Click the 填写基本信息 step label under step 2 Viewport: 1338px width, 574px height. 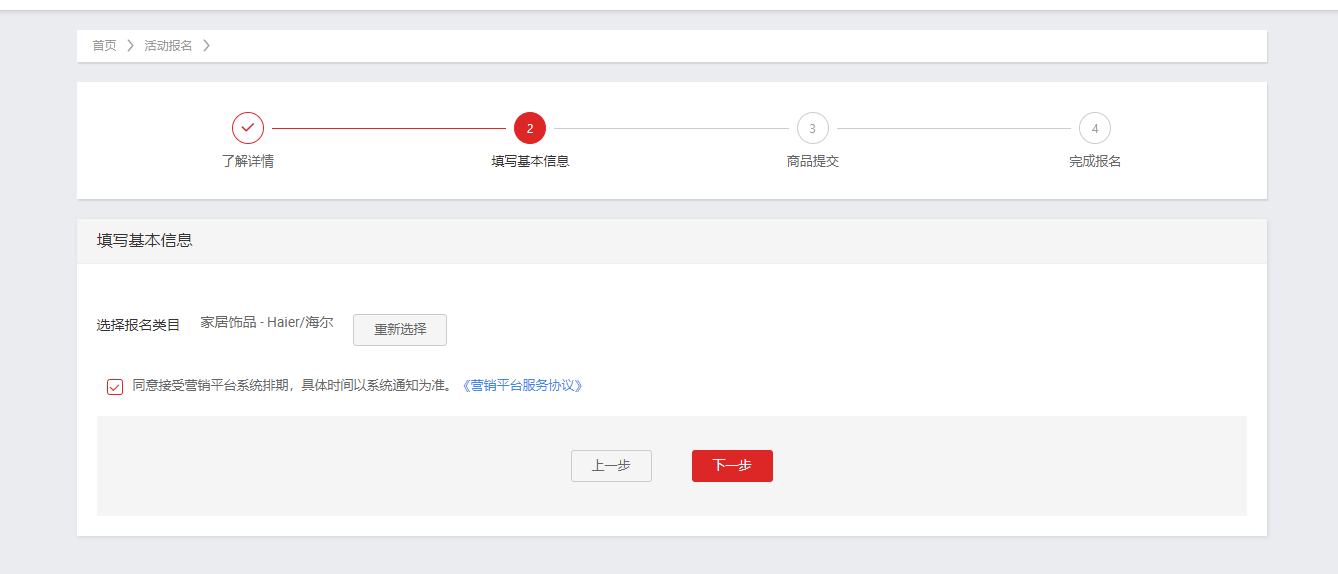(x=530, y=162)
